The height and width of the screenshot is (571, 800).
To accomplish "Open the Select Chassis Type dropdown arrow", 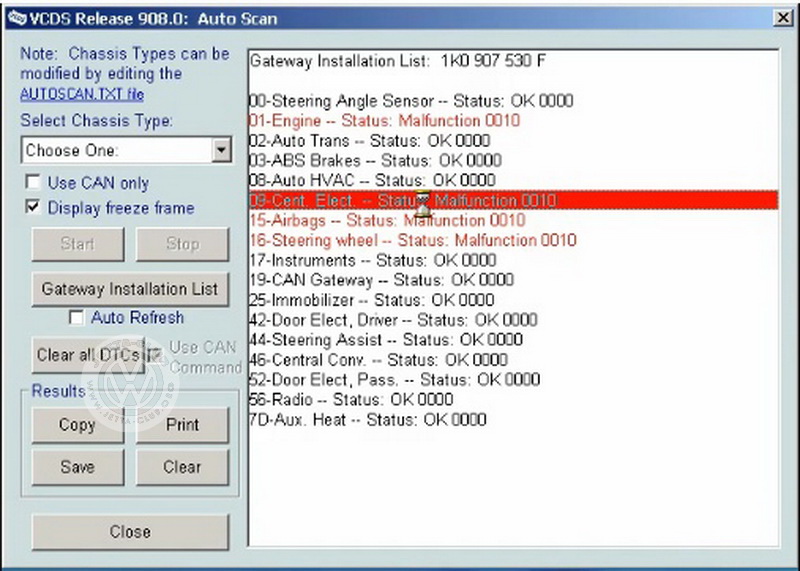I will pyautogui.click(x=222, y=150).
